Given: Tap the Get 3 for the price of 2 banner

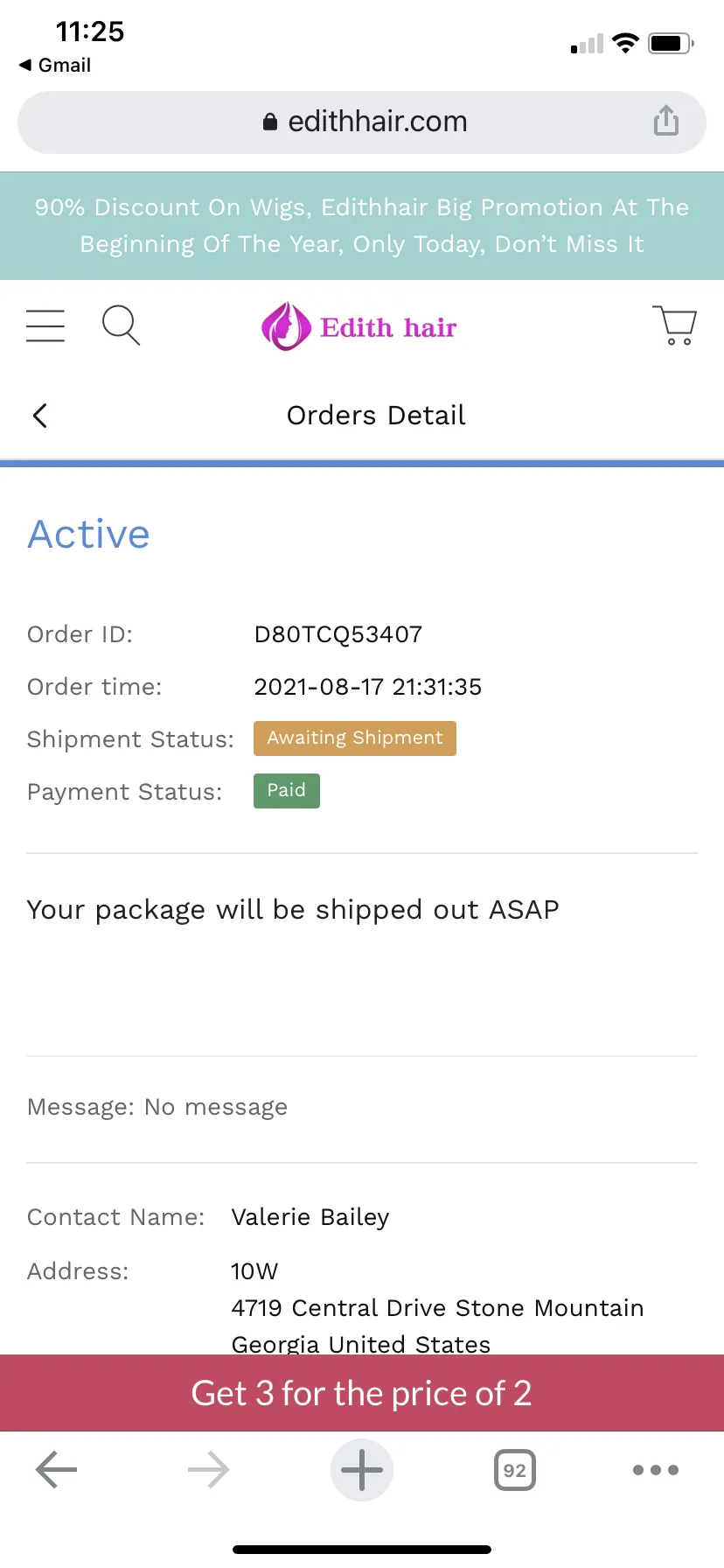Looking at the screenshot, I should click(362, 1393).
